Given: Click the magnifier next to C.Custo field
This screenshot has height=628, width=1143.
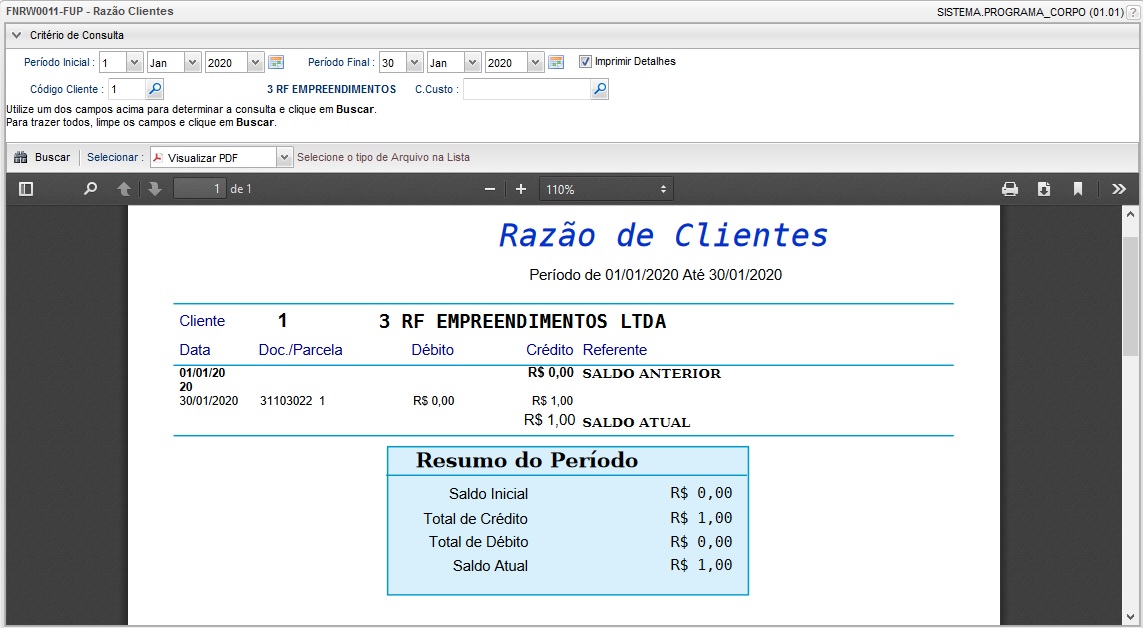Looking at the screenshot, I should (x=599, y=88).
